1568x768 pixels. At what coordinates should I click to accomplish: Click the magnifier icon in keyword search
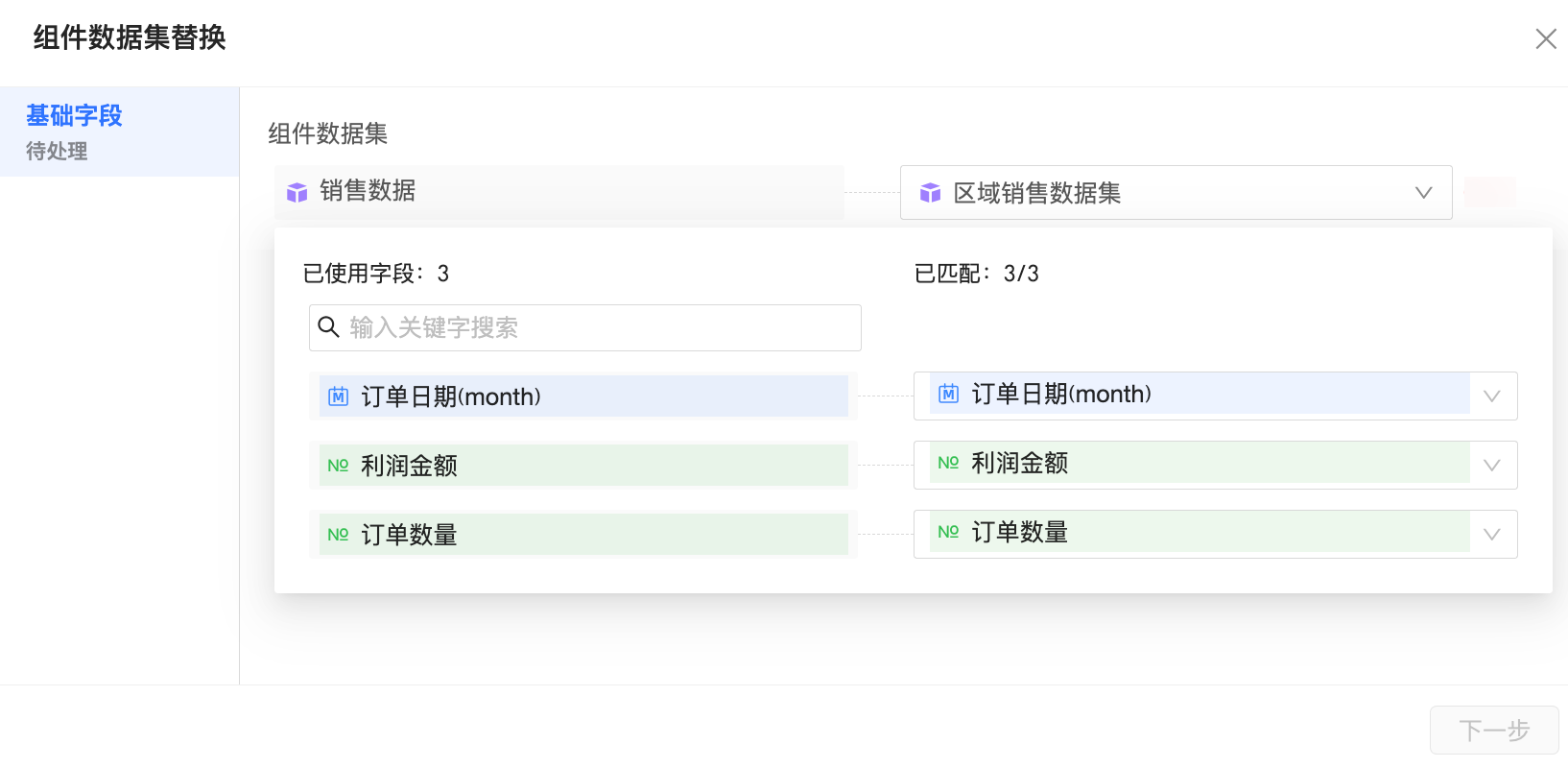click(328, 327)
